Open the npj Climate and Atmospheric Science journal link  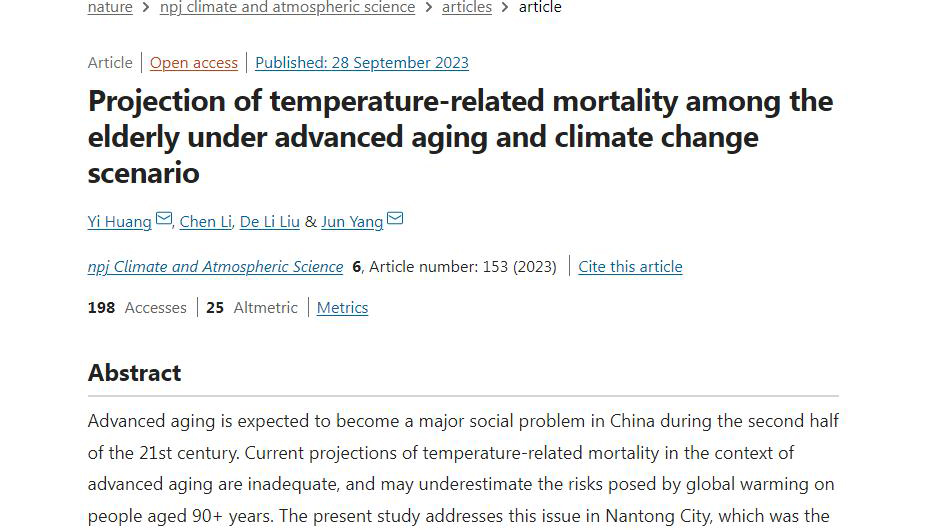tap(216, 266)
